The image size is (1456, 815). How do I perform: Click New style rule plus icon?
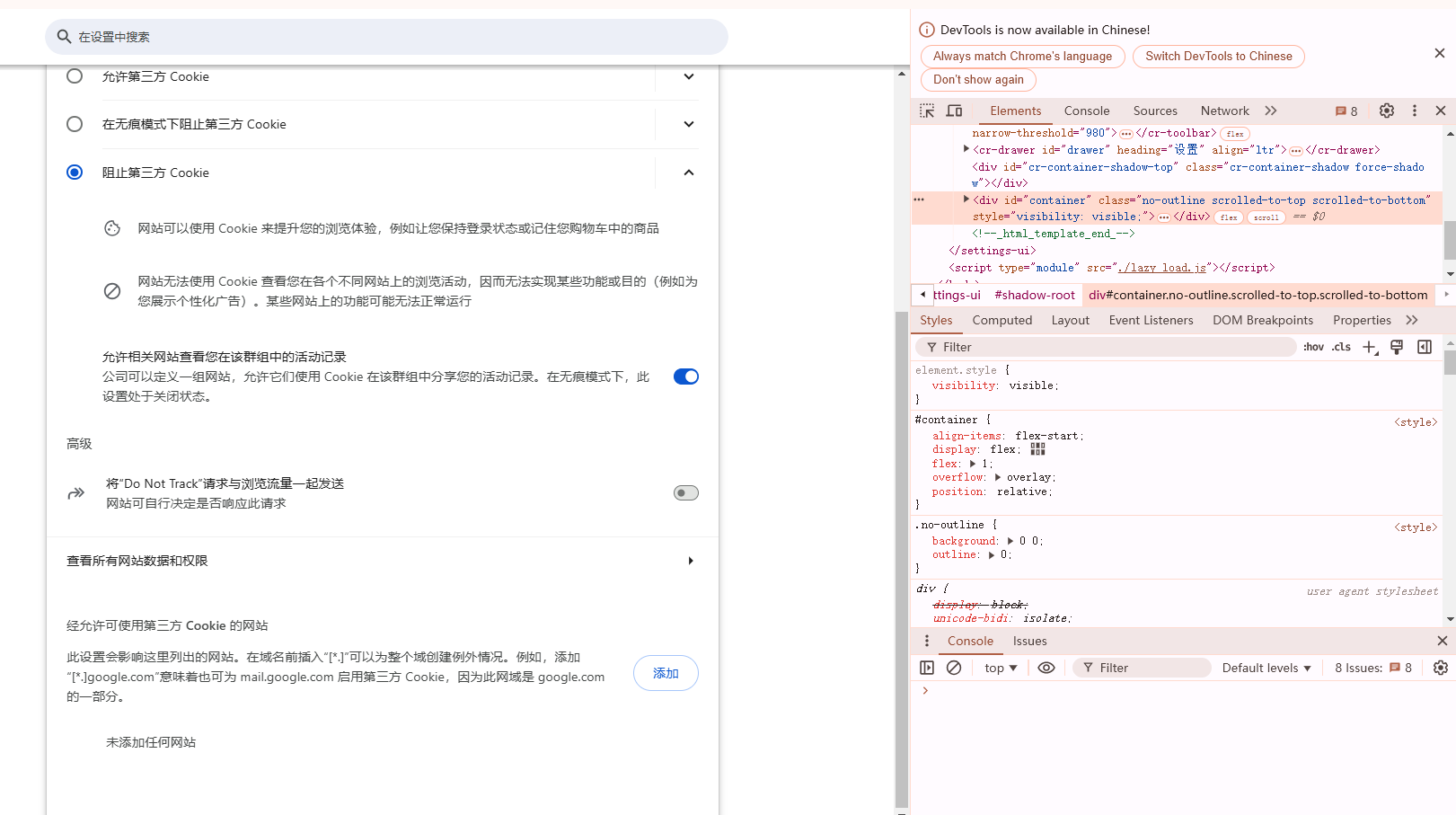click(x=1370, y=347)
